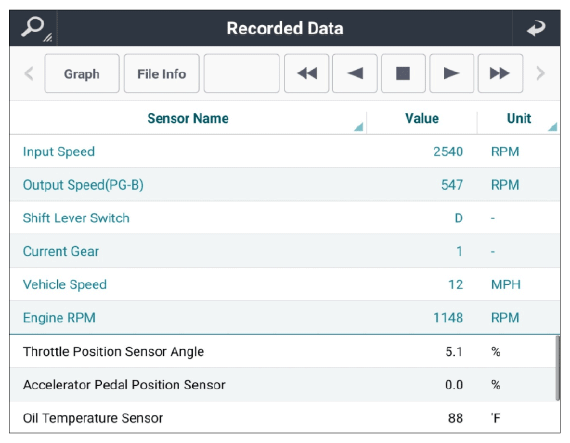Open the File Info button
570x443 pixels.
(x=161, y=73)
